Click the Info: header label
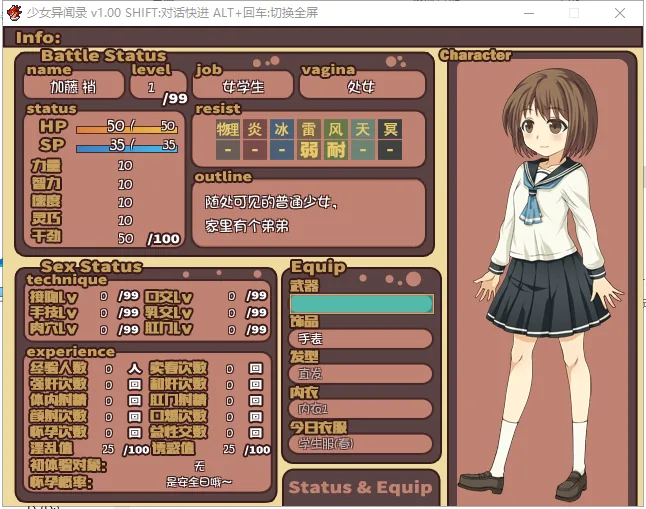 38,38
